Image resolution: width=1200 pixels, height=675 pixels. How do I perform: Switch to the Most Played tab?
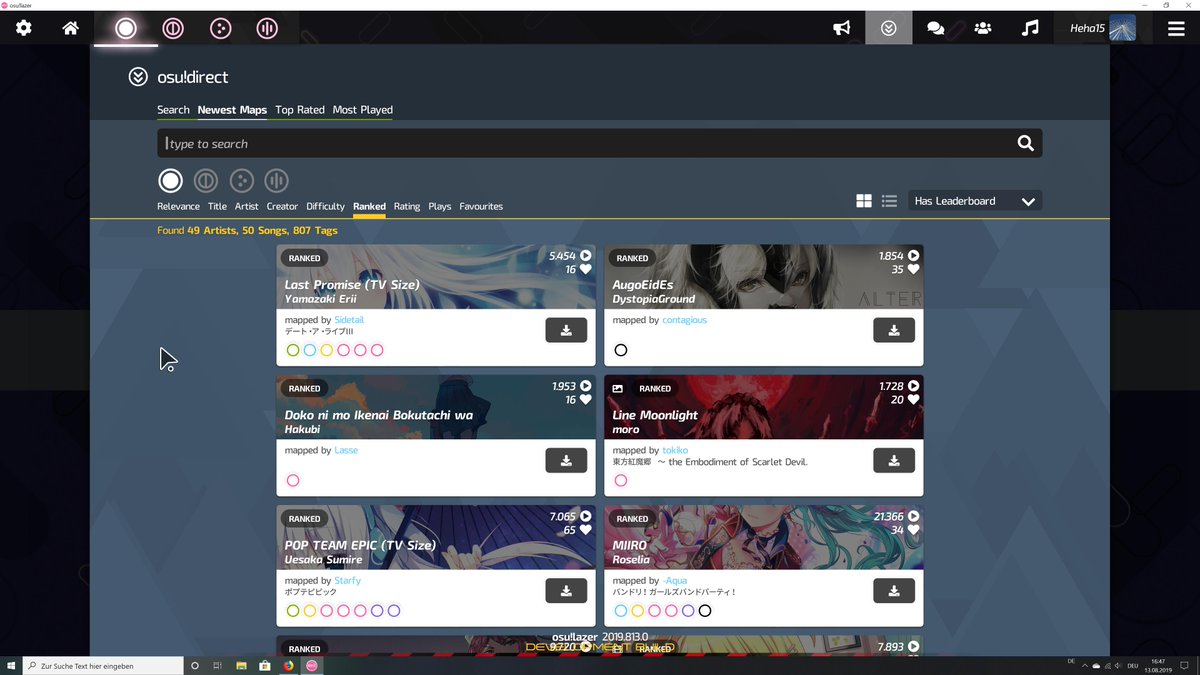pyautogui.click(x=363, y=110)
